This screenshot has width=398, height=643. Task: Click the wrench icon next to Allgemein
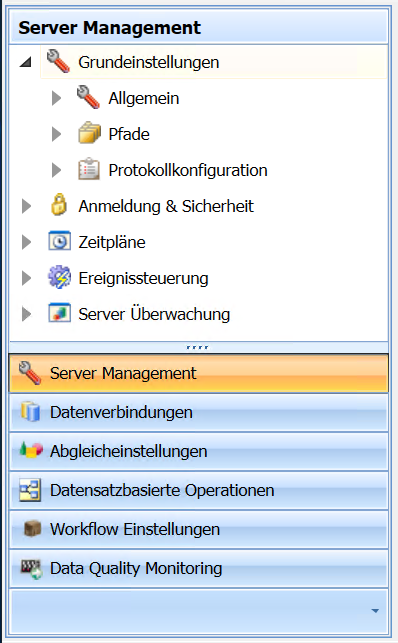[88, 97]
